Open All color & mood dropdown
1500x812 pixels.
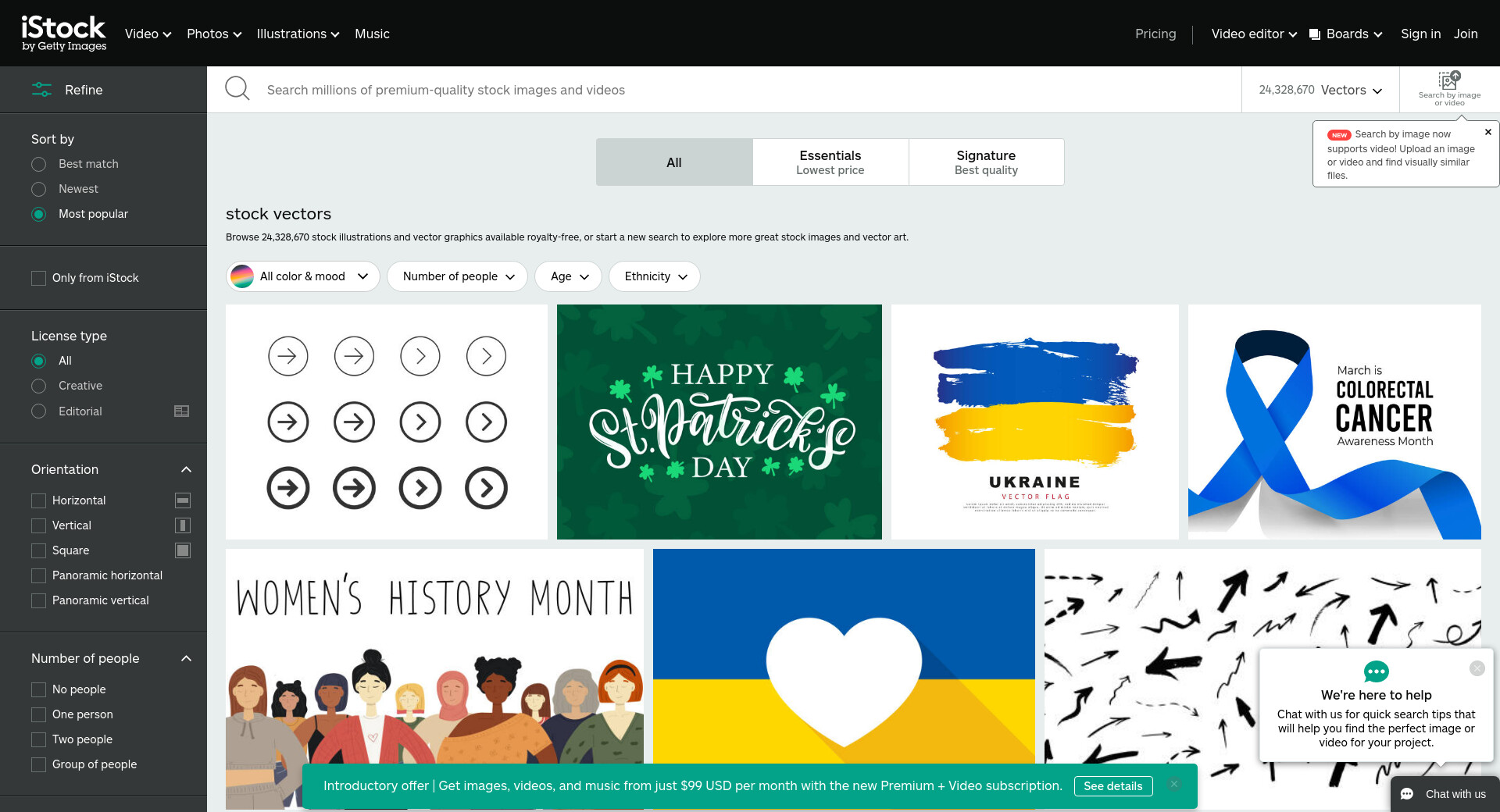click(x=302, y=276)
